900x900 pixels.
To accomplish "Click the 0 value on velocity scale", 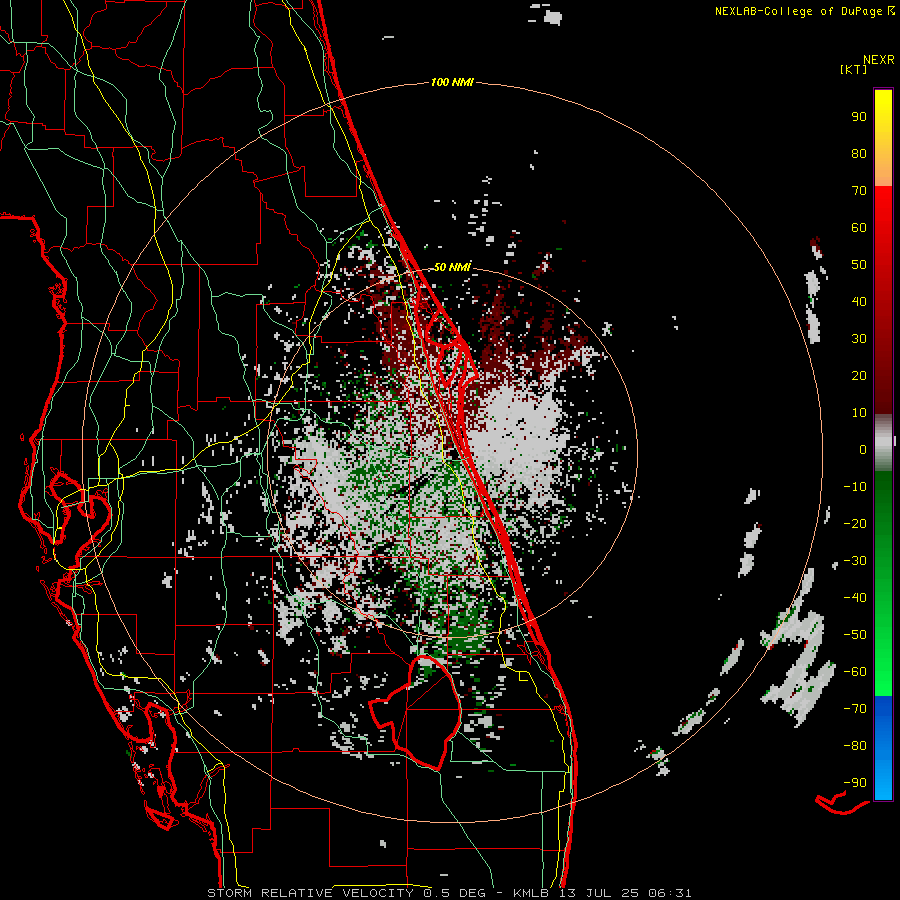I will point(863,450).
